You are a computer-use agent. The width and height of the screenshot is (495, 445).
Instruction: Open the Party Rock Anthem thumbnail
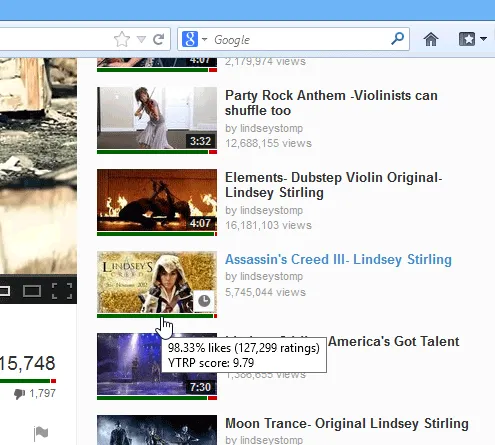pyautogui.click(x=157, y=118)
